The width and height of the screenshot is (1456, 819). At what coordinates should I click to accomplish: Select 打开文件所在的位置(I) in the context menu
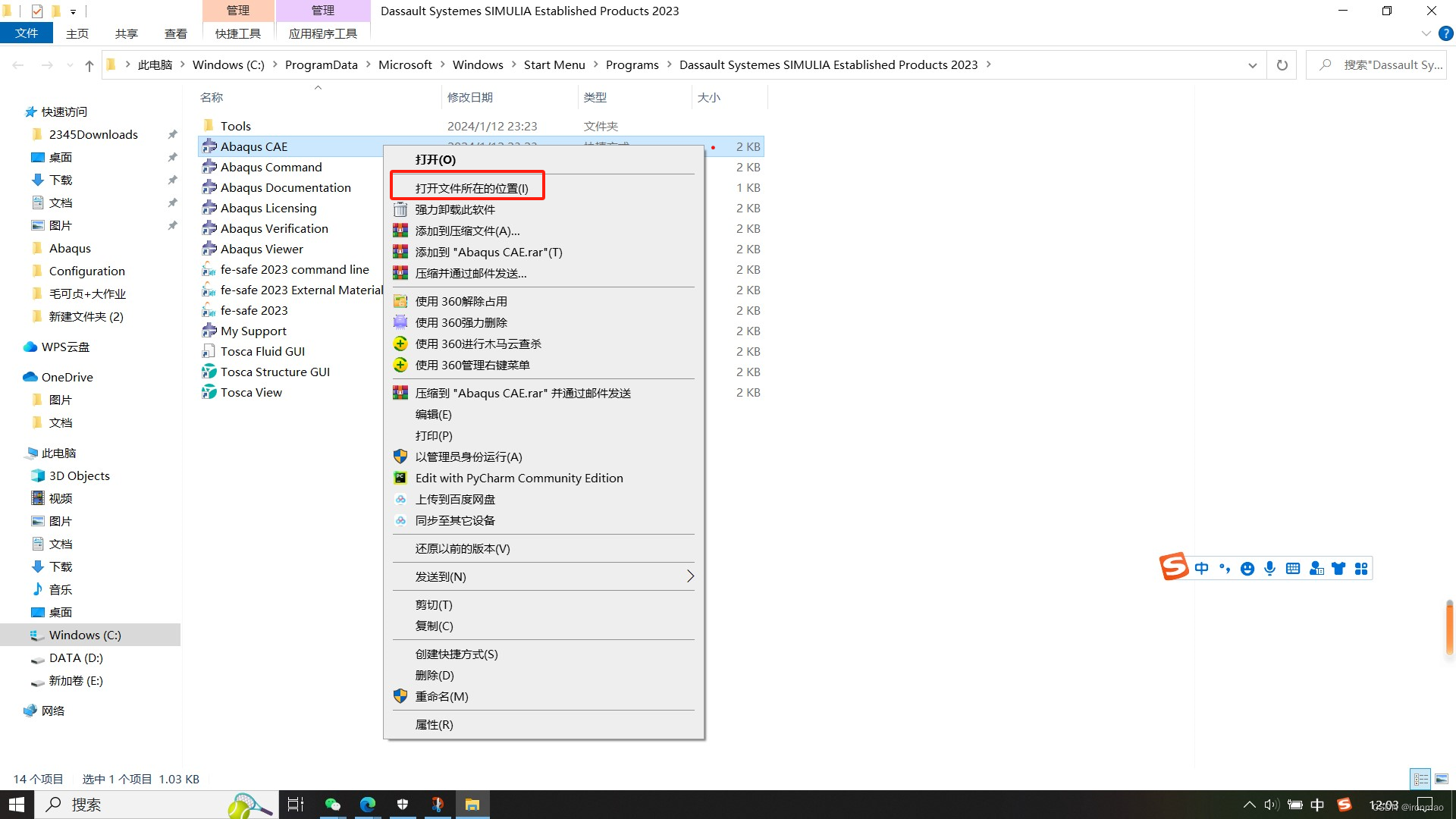tap(471, 188)
